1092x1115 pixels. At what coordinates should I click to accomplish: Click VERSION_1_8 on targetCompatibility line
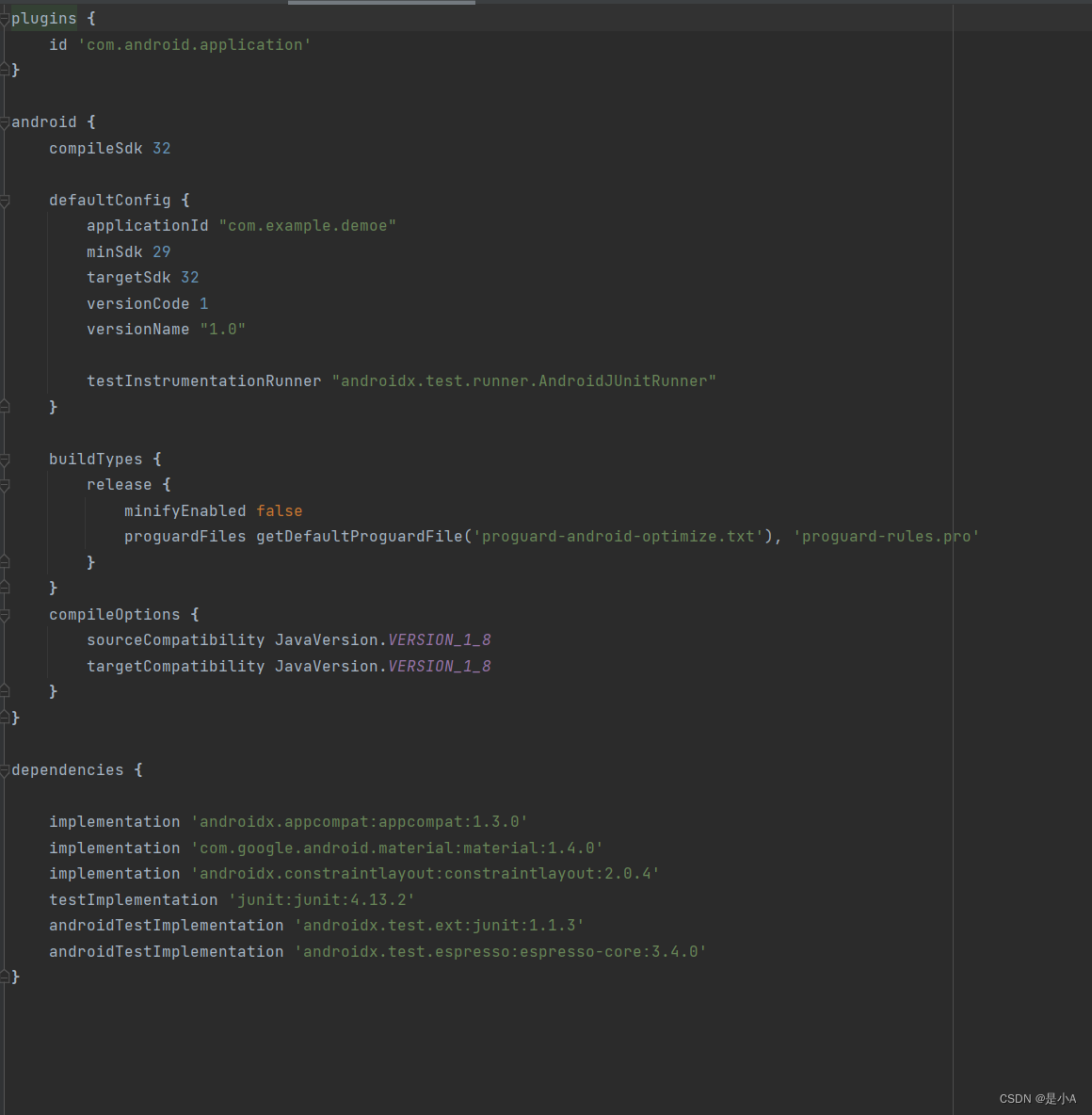click(440, 667)
